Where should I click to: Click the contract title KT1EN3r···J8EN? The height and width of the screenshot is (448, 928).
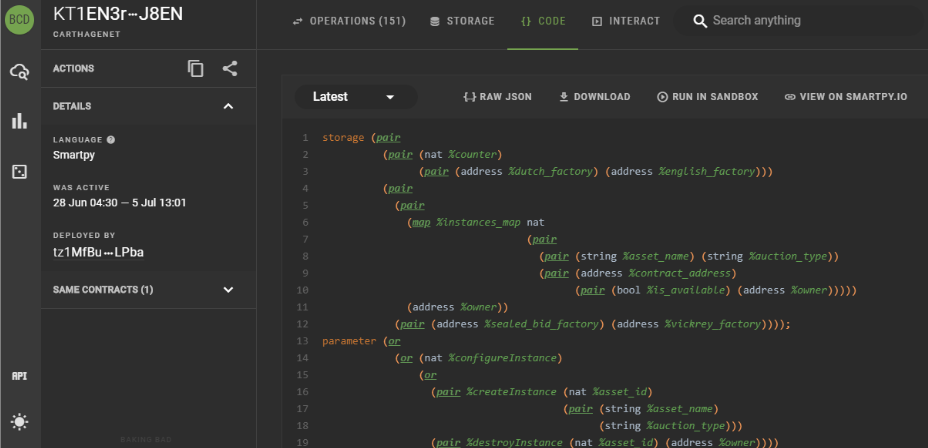click(118, 14)
